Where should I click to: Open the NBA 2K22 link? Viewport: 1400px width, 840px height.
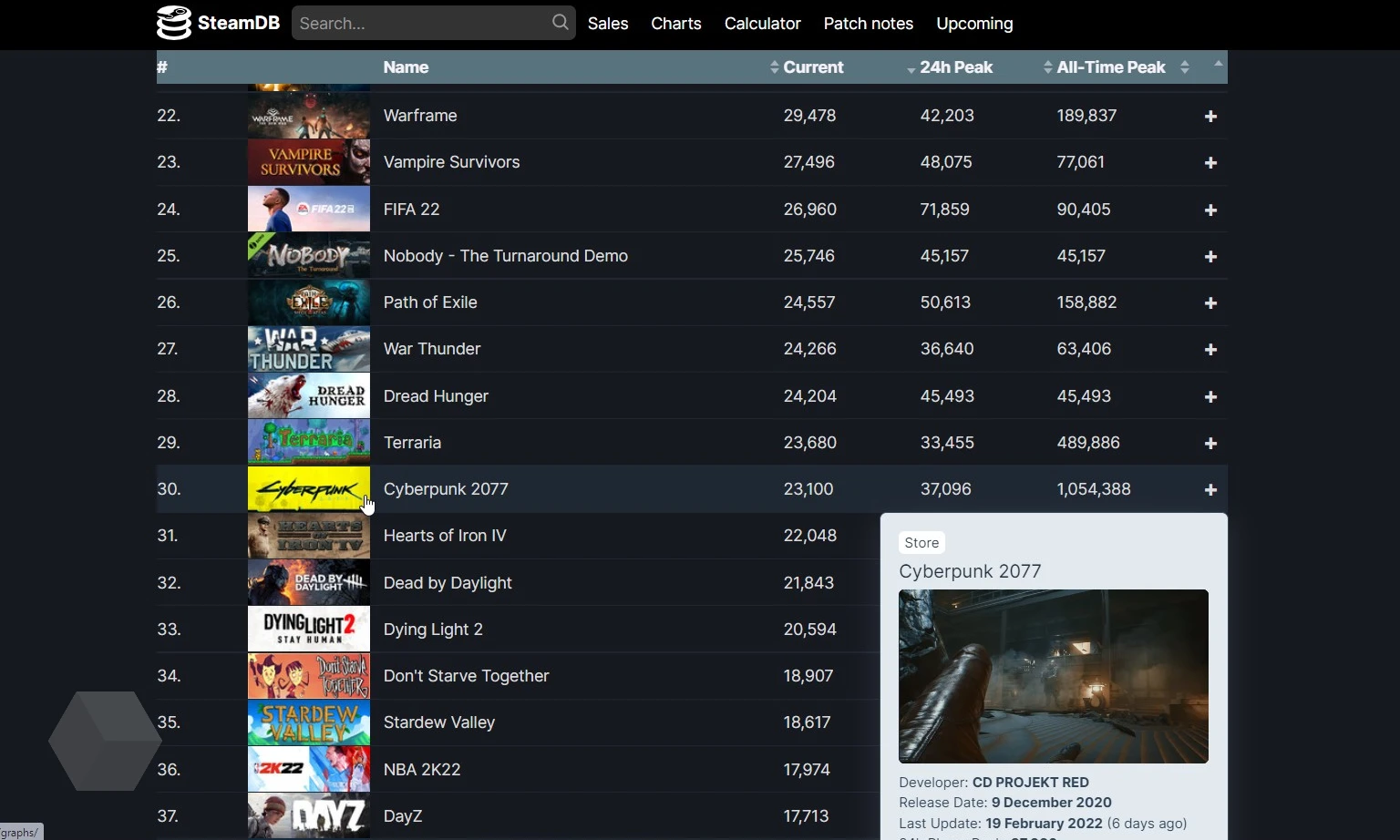click(x=422, y=770)
